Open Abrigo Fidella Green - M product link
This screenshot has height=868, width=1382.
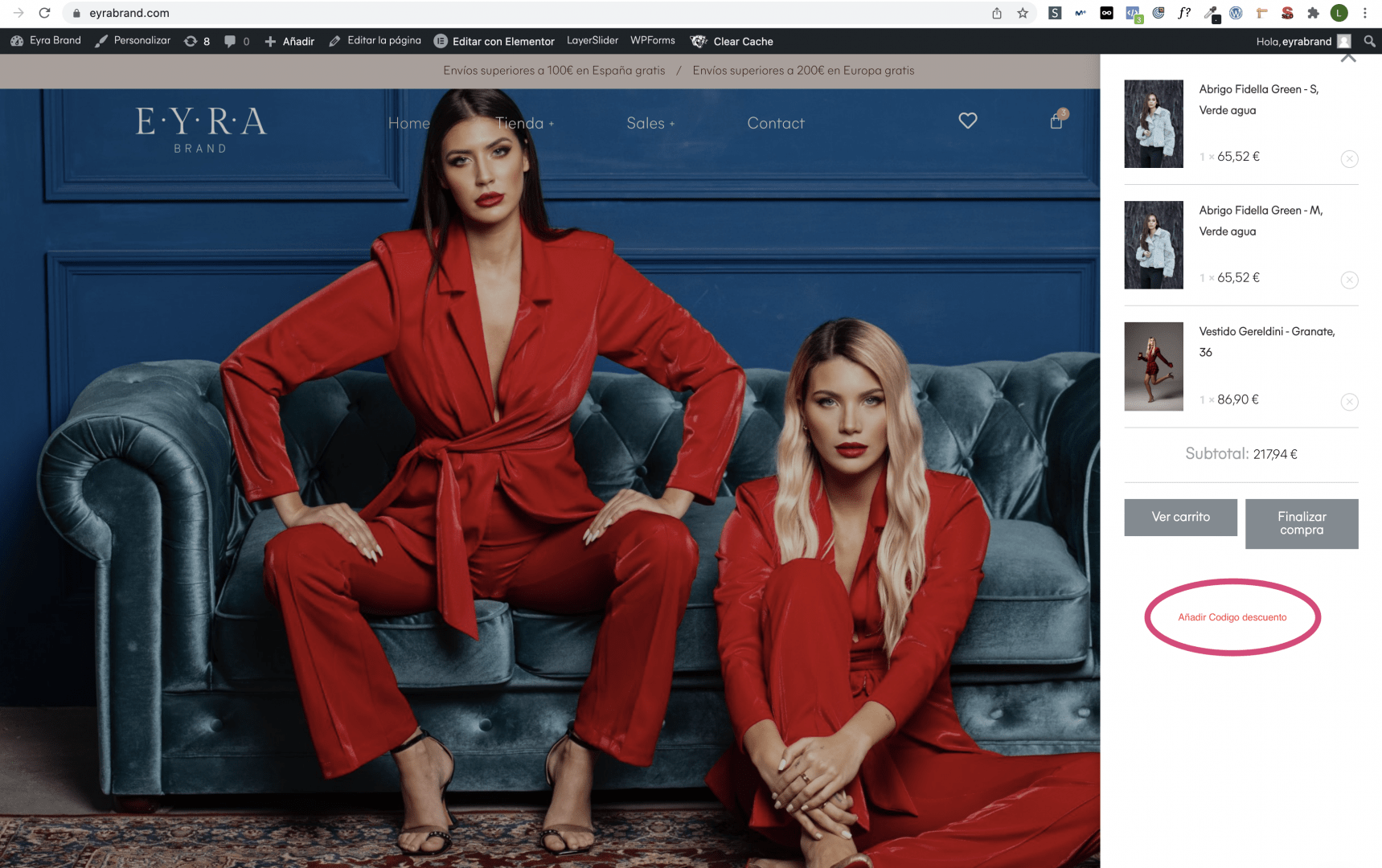pyautogui.click(x=1261, y=221)
